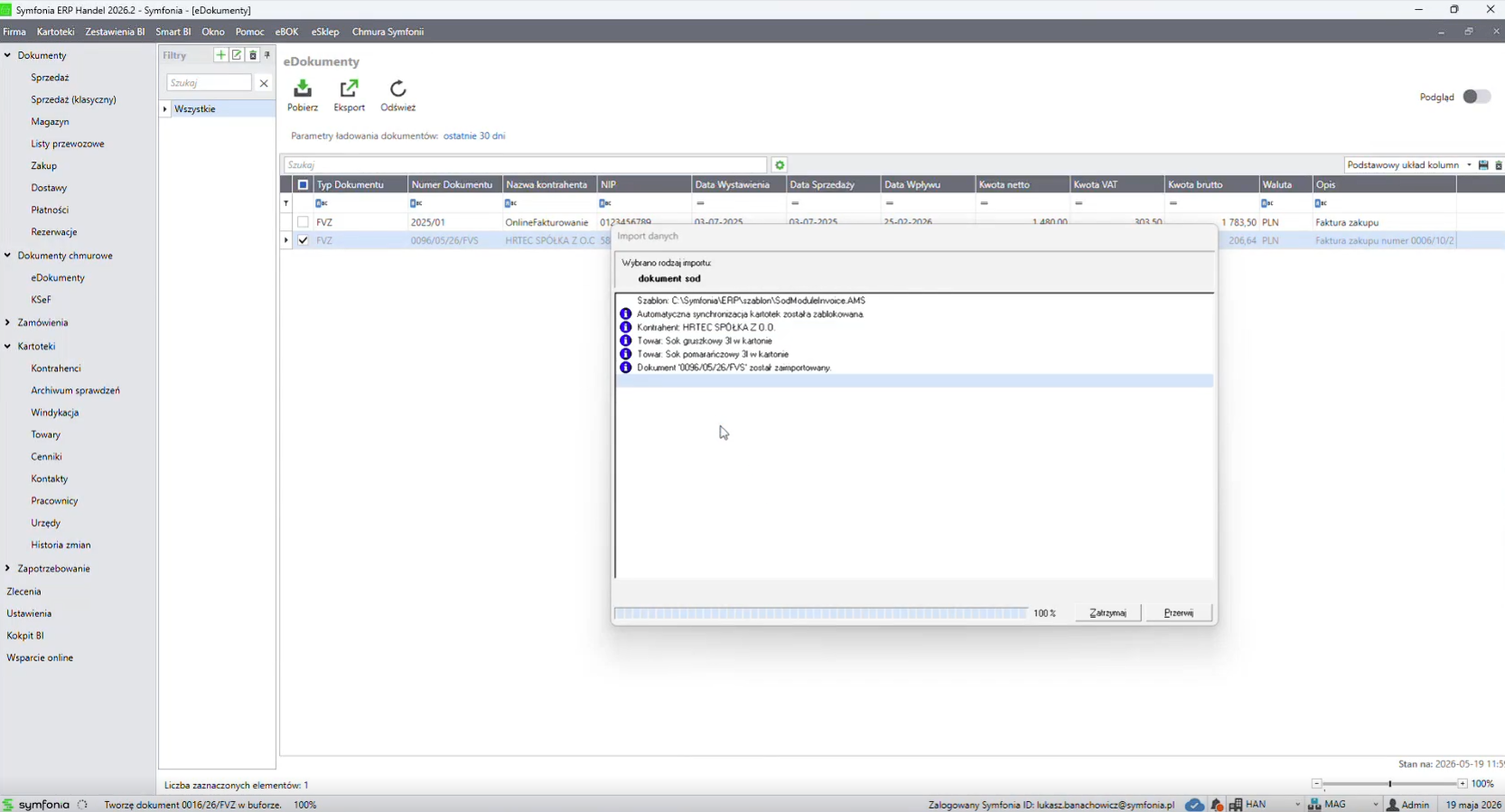Click the Pobierz download icon
The image size is (1505, 812).
[x=303, y=89]
